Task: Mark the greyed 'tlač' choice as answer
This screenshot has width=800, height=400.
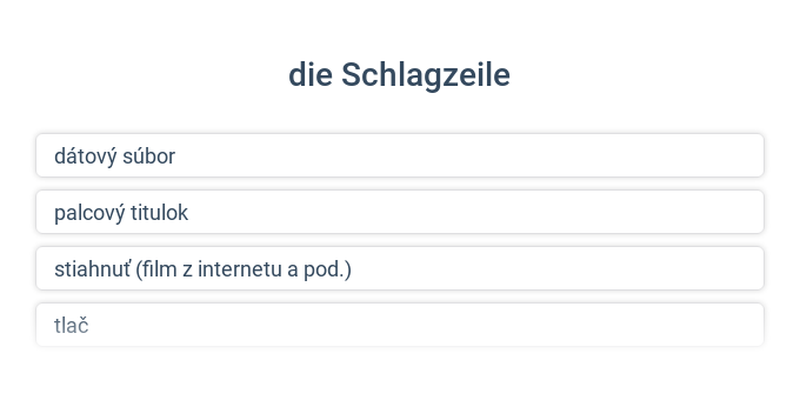Action: (399, 325)
